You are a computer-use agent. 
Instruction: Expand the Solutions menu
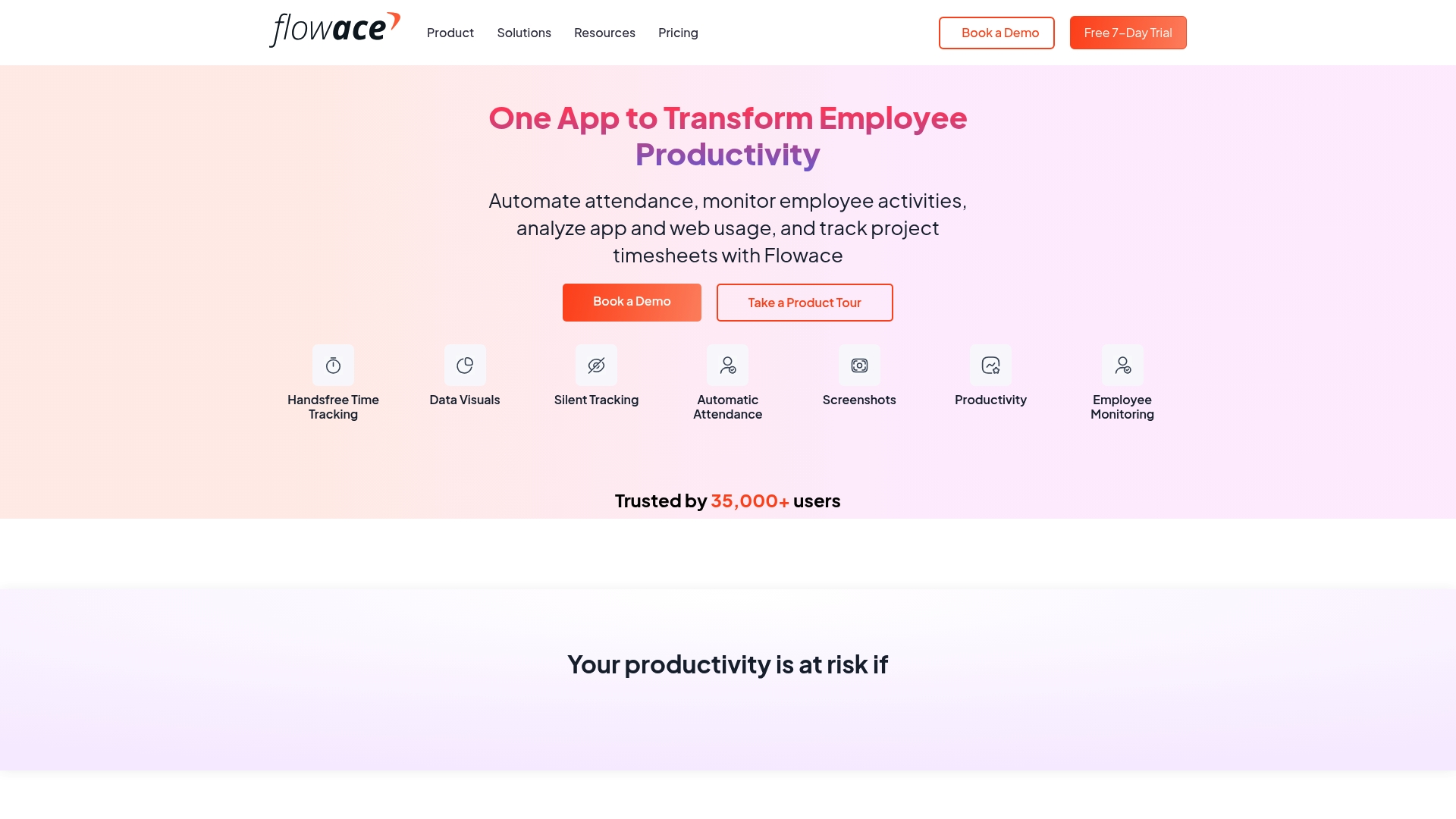[524, 33]
